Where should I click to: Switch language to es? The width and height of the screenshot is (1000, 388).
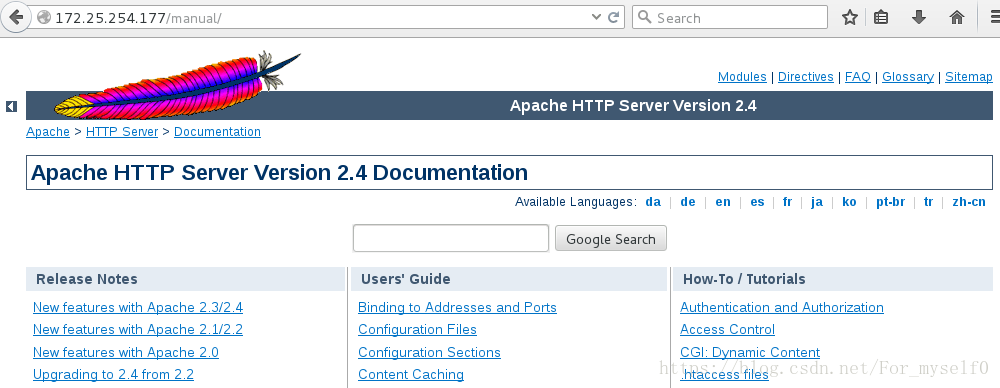(757, 202)
